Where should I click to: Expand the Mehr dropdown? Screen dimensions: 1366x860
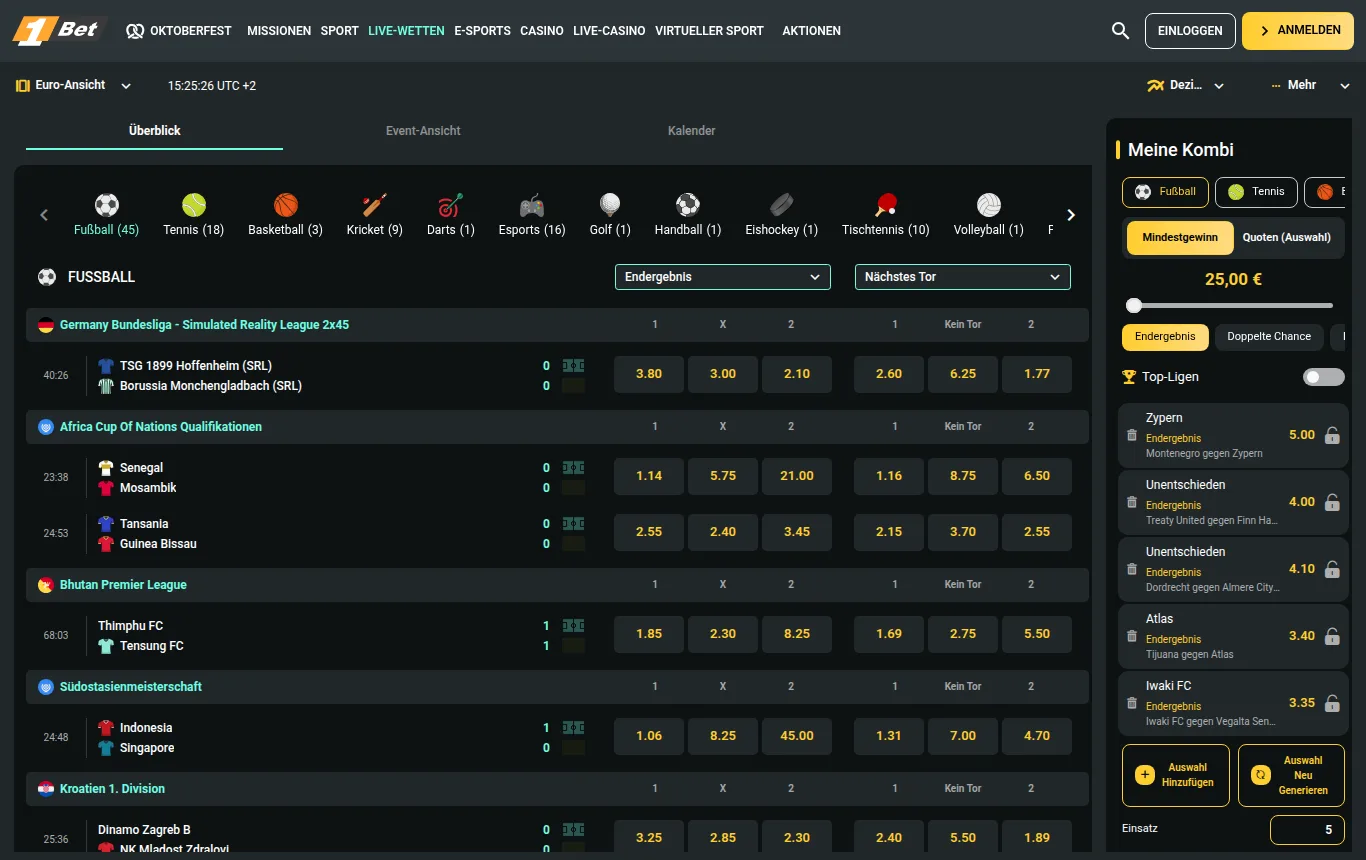click(1311, 86)
